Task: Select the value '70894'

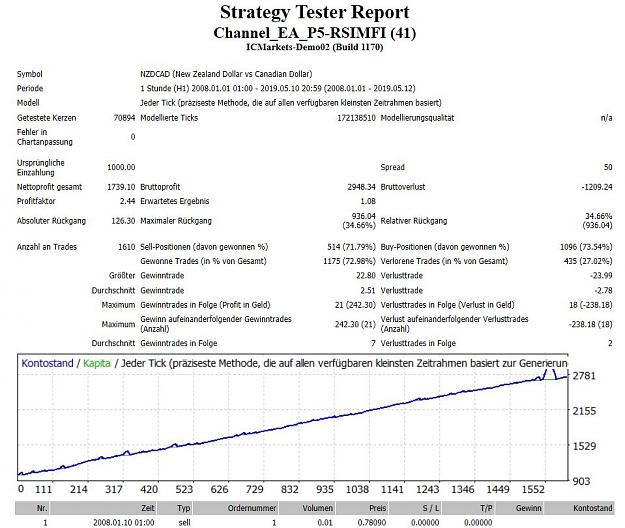Action: [124, 118]
